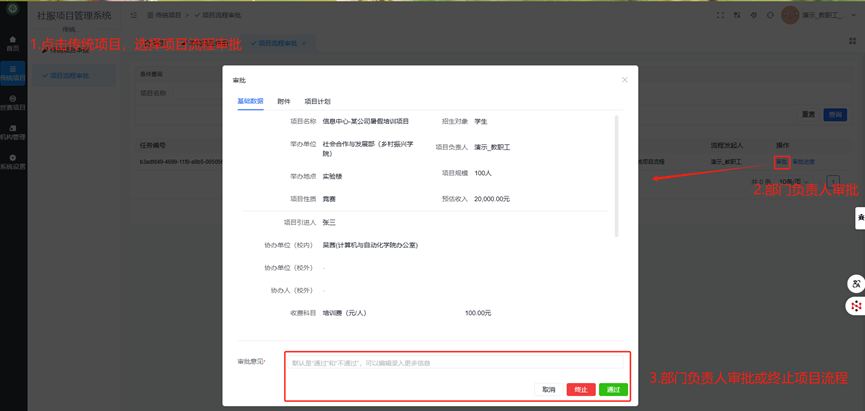Screen dimensions: 865x411
Task: Click the dialog's vertical scrollbar
Action: (x=616, y=176)
